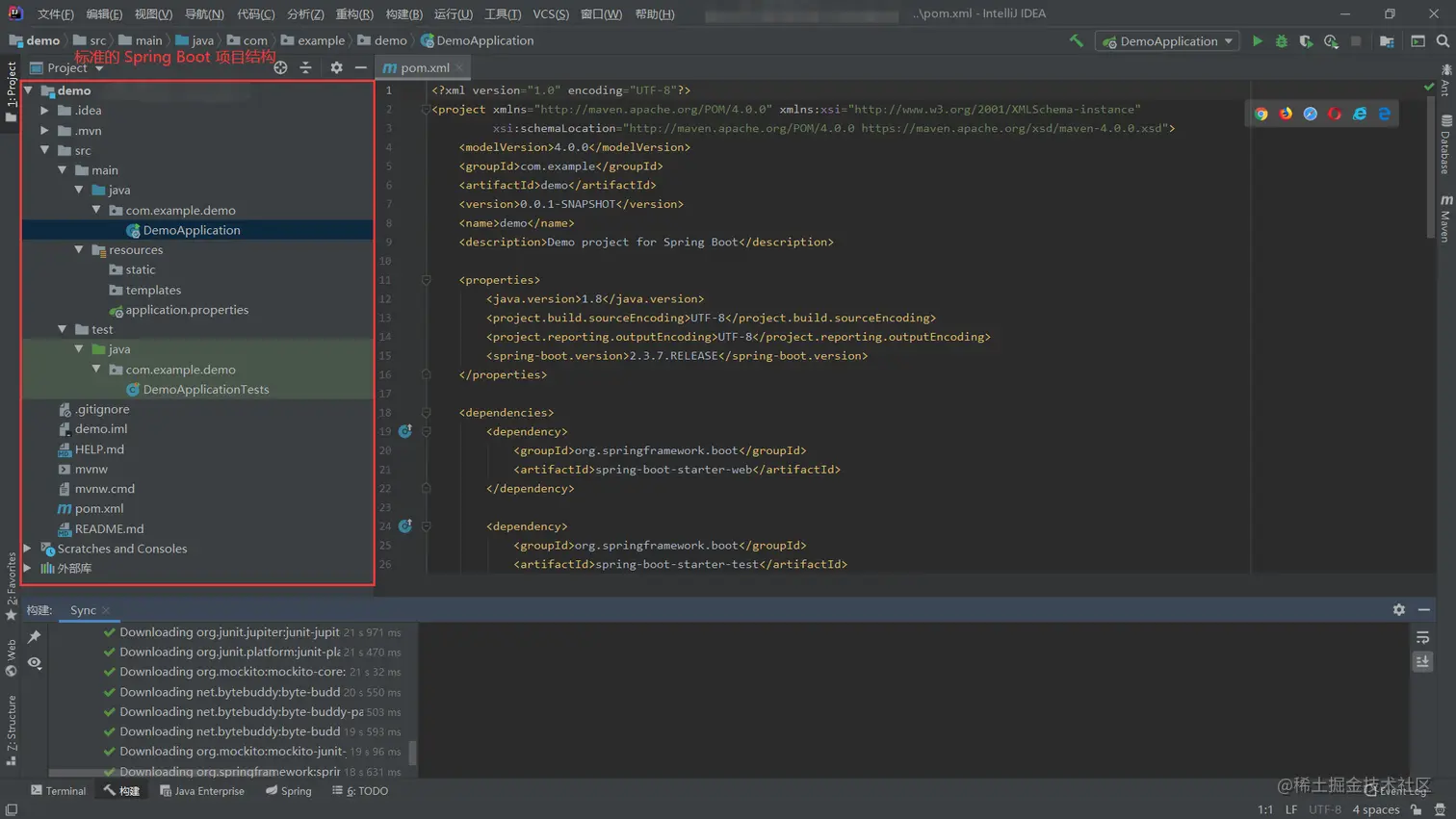Click the Build output vertical scrollbar
Image resolution: width=1456 pixels, height=819 pixels.
(x=413, y=752)
